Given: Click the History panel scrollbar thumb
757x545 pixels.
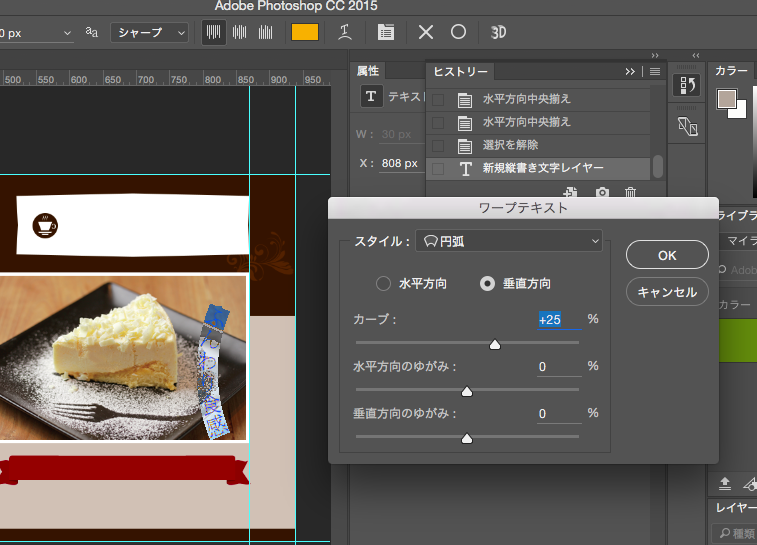Looking at the screenshot, I should click(x=657, y=167).
